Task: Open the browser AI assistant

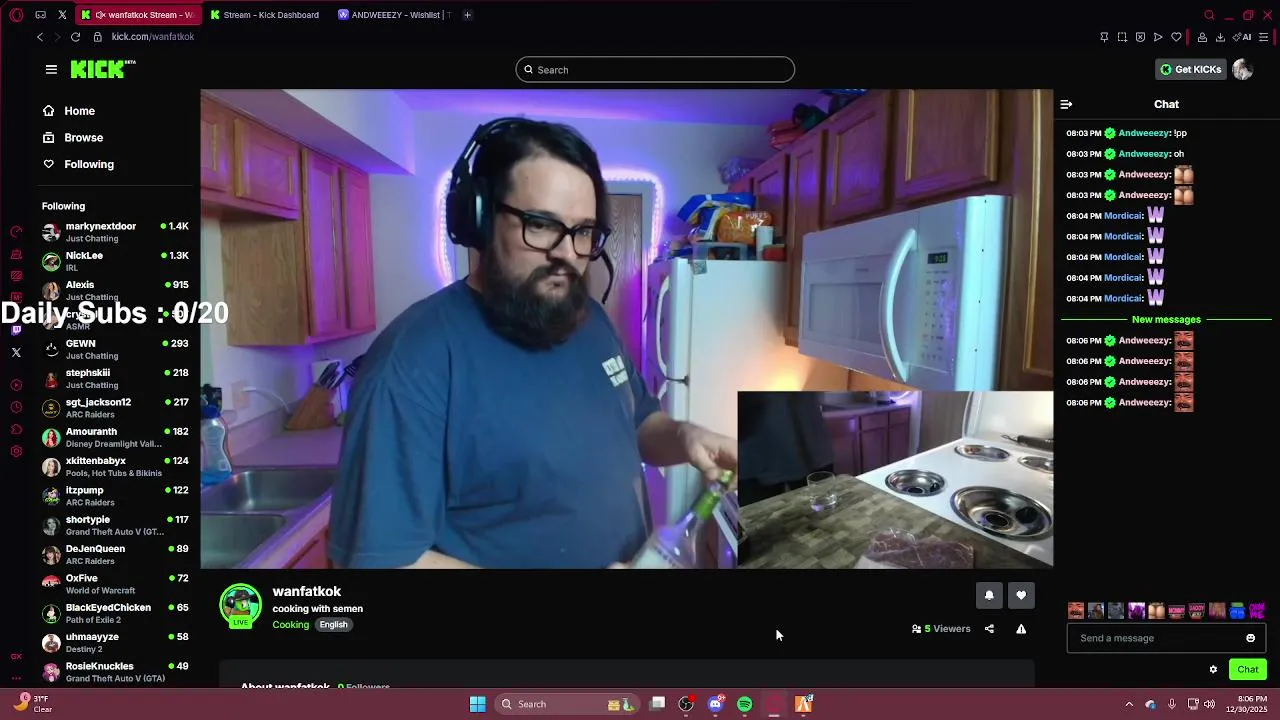Action: [x=1243, y=37]
